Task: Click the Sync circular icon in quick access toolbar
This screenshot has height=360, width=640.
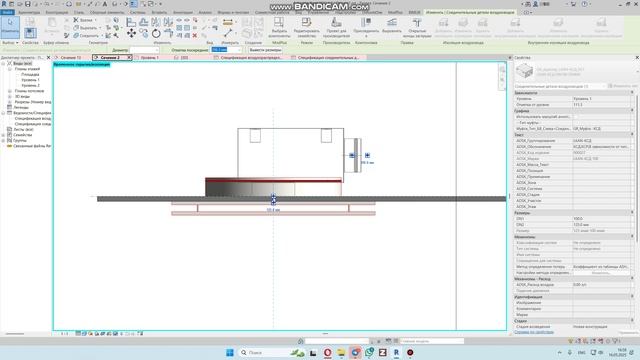Action: coord(69,4)
